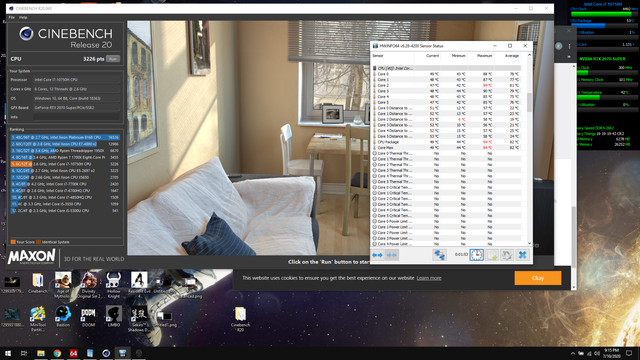Screen dimensions: 640x360
Task: Open the Learn more cookie link
Action: pyautogui.click(x=429, y=278)
